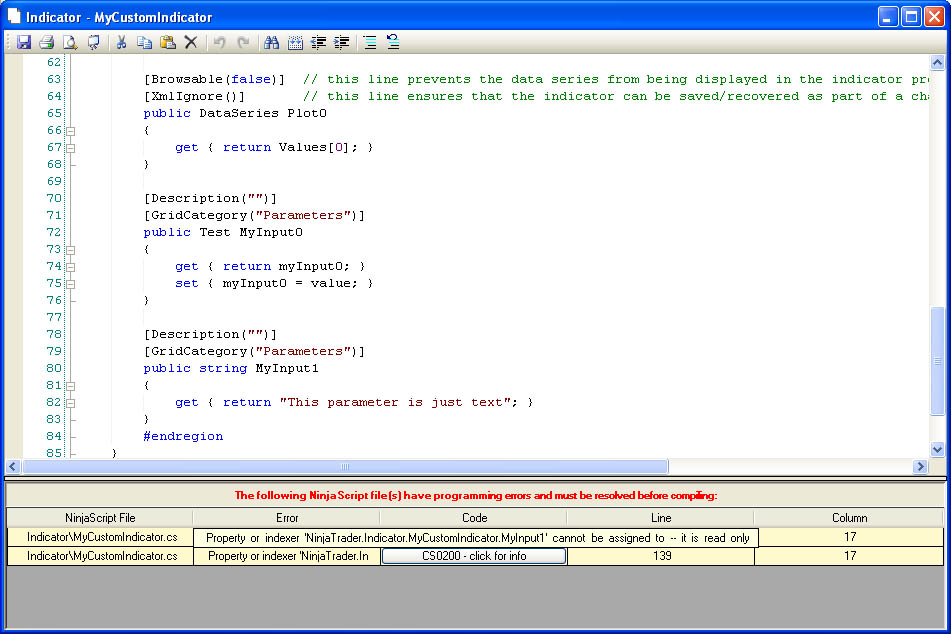Screen dimensions: 951x634
Task: Click the decrease indent icon
Action: (319, 43)
